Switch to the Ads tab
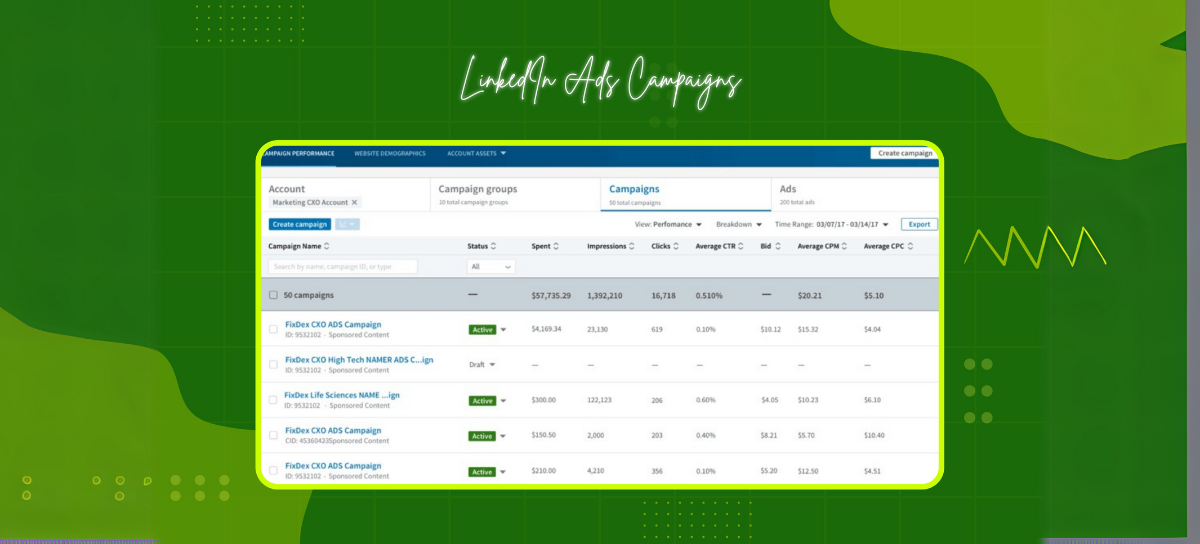1200x544 pixels. point(856,194)
